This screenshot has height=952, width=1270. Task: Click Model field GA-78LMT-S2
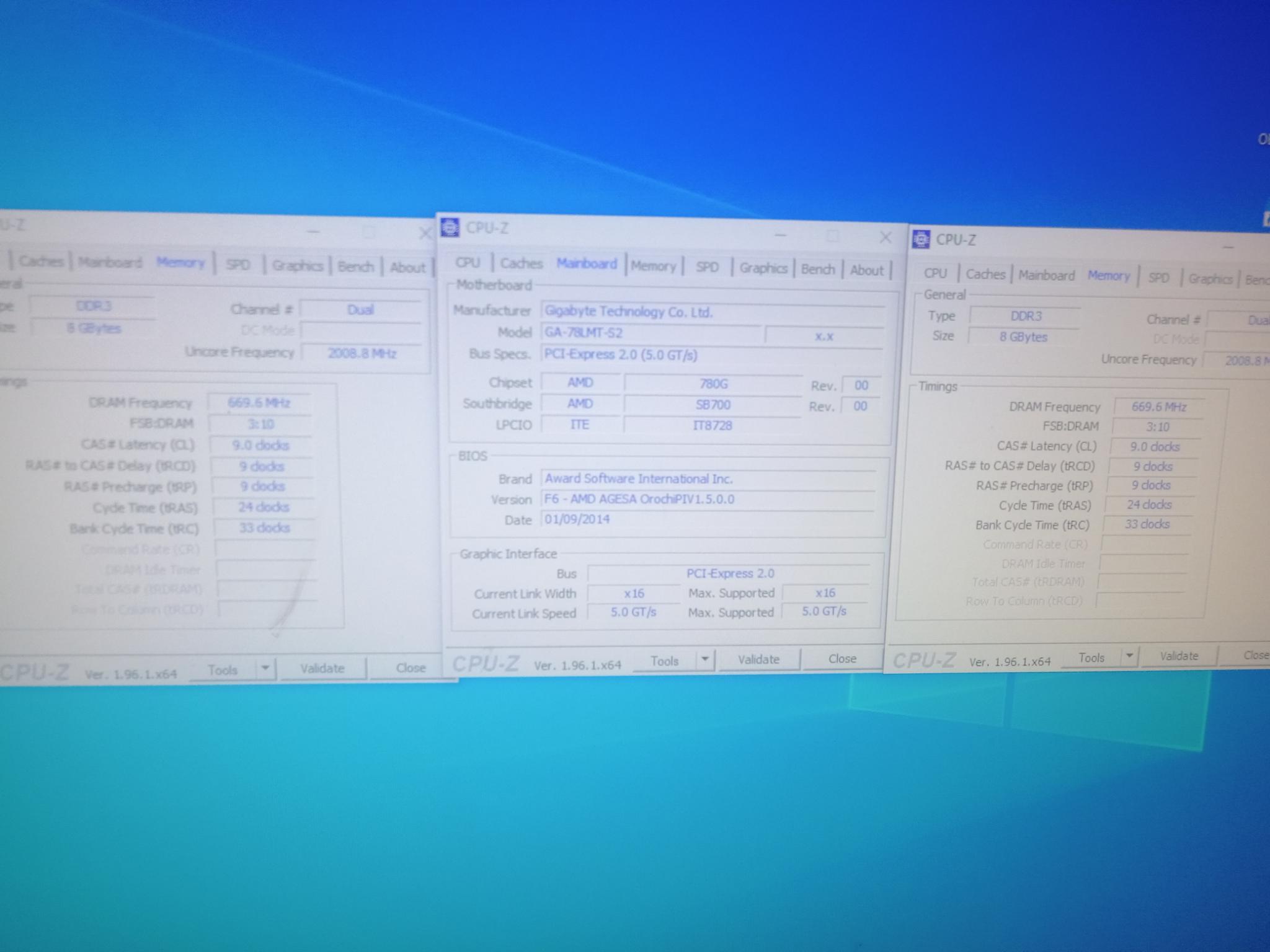tap(651, 333)
